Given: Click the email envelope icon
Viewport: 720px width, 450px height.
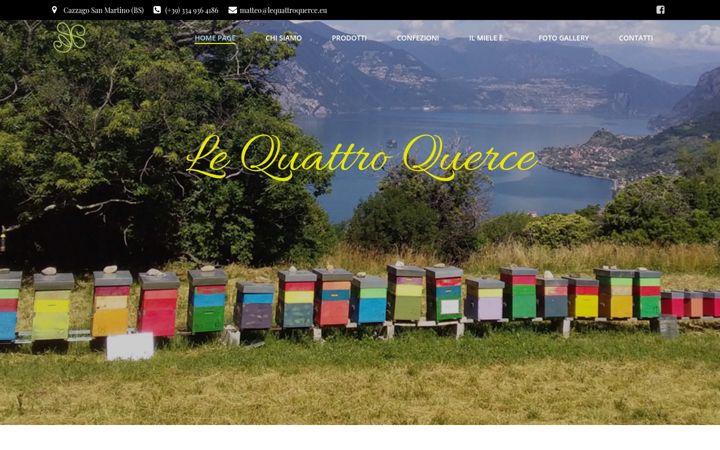Looking at the screenshot, I should coord(233,10).
